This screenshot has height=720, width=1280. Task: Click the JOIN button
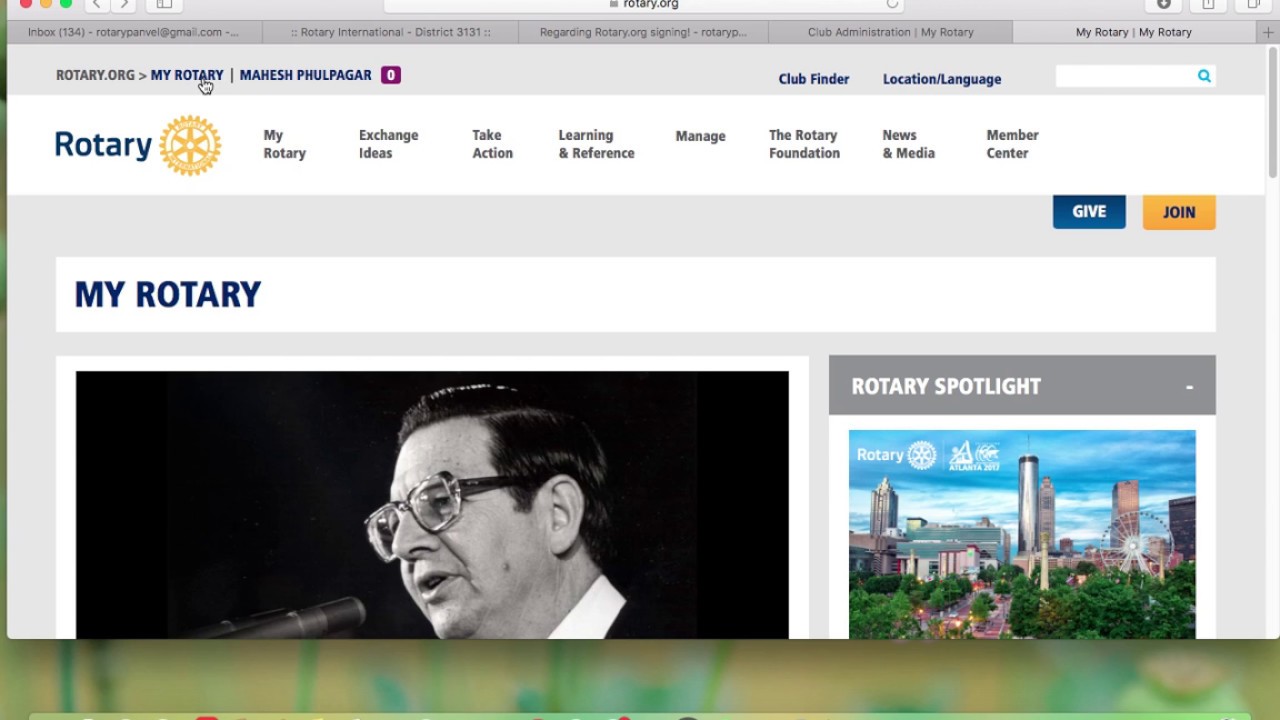coord(1179,212)
